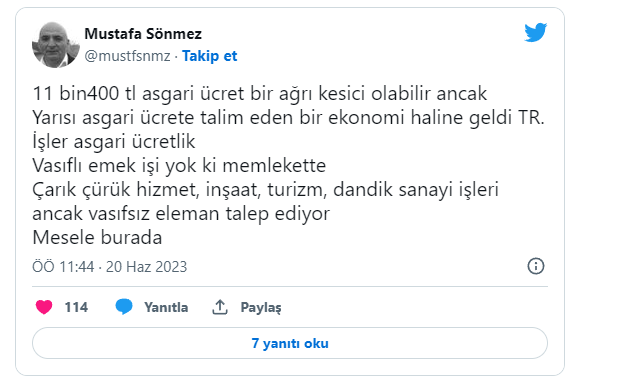The image size is (644, 382).
Task: Open the tweet info circle icon
Action: tap(536, 266)
